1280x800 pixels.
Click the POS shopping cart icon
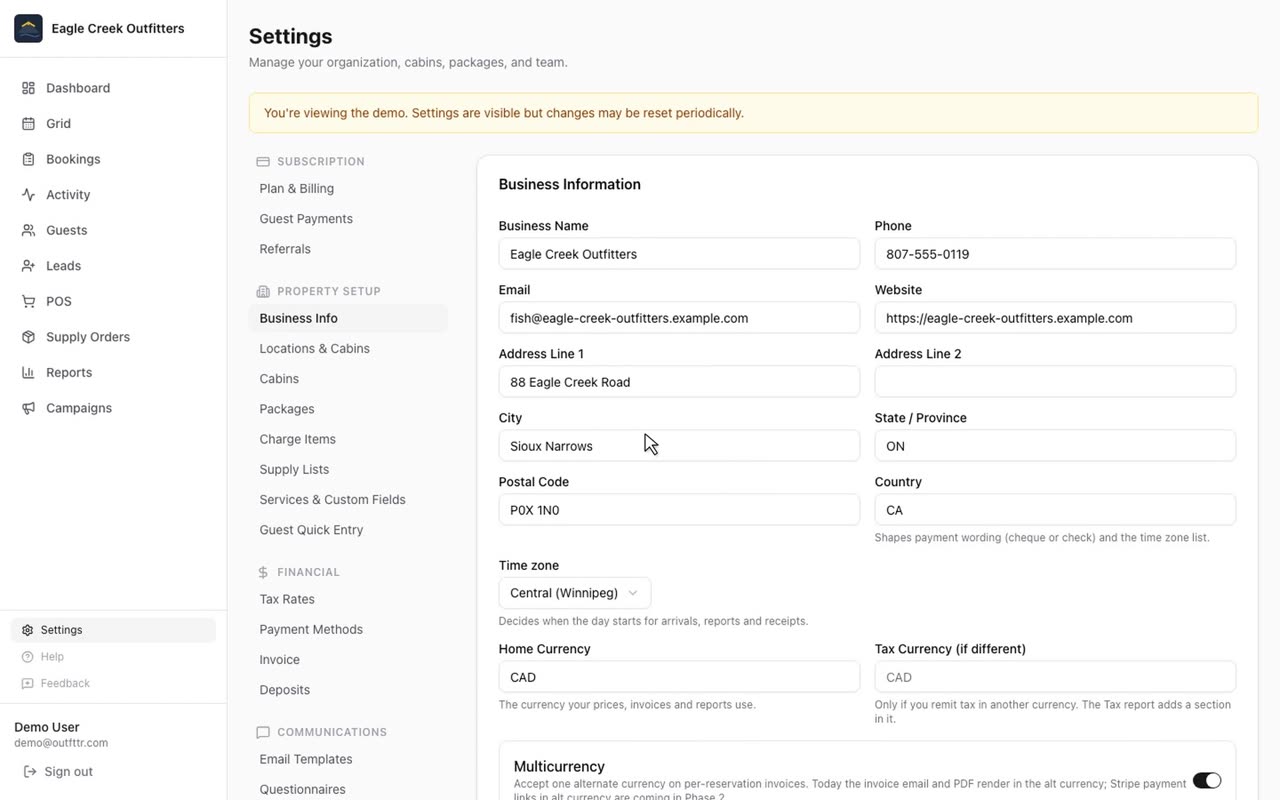pyautogui.click(x=28, y=301)
